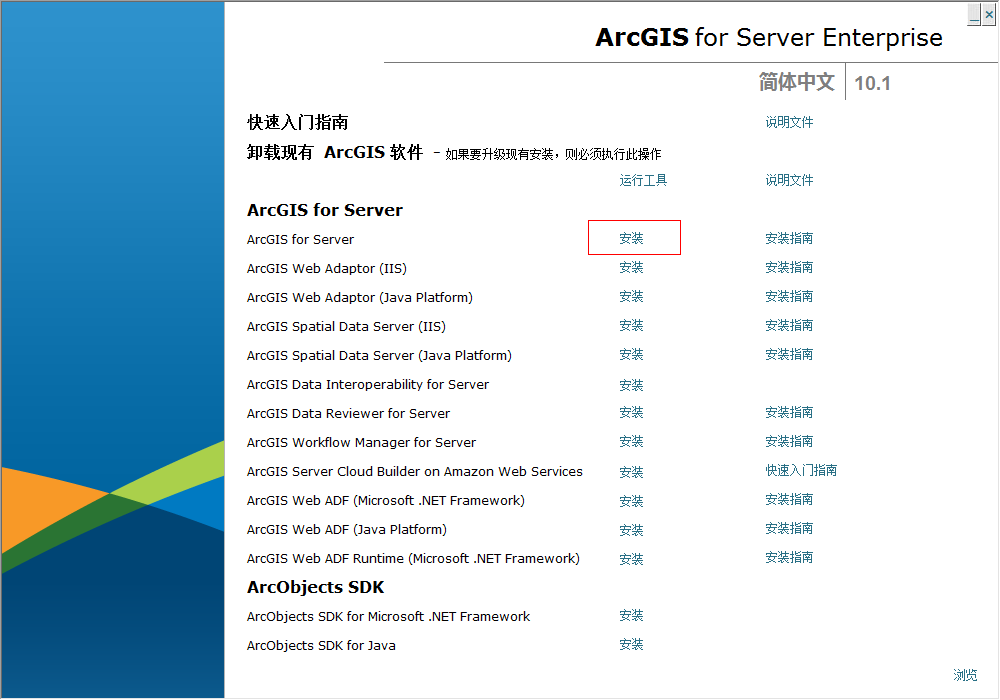
Task: Select the text "ArcGIS Server Cloud Builder on Amazon Web Services"
Action: click(415, 472)
